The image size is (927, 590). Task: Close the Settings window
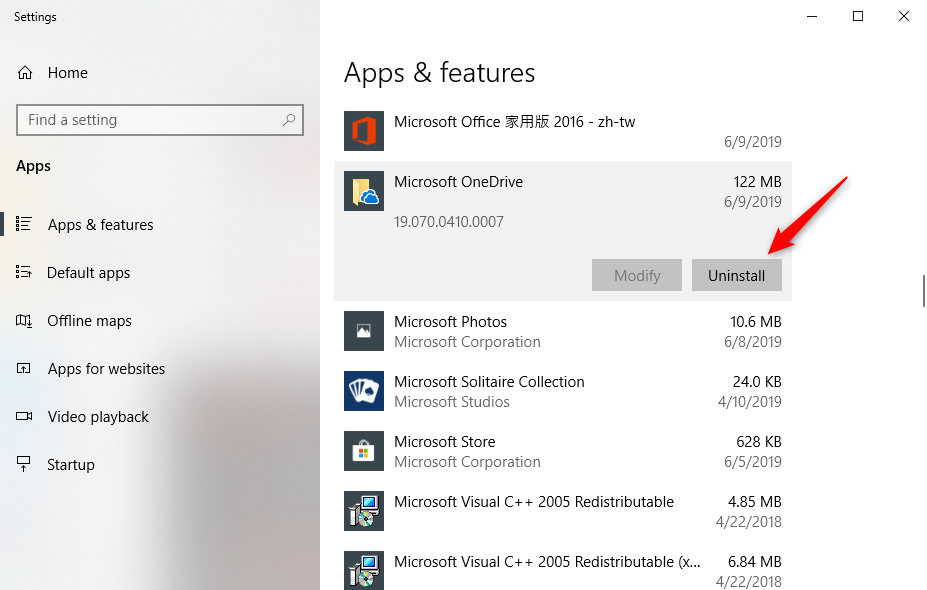[x=903, y=16]
